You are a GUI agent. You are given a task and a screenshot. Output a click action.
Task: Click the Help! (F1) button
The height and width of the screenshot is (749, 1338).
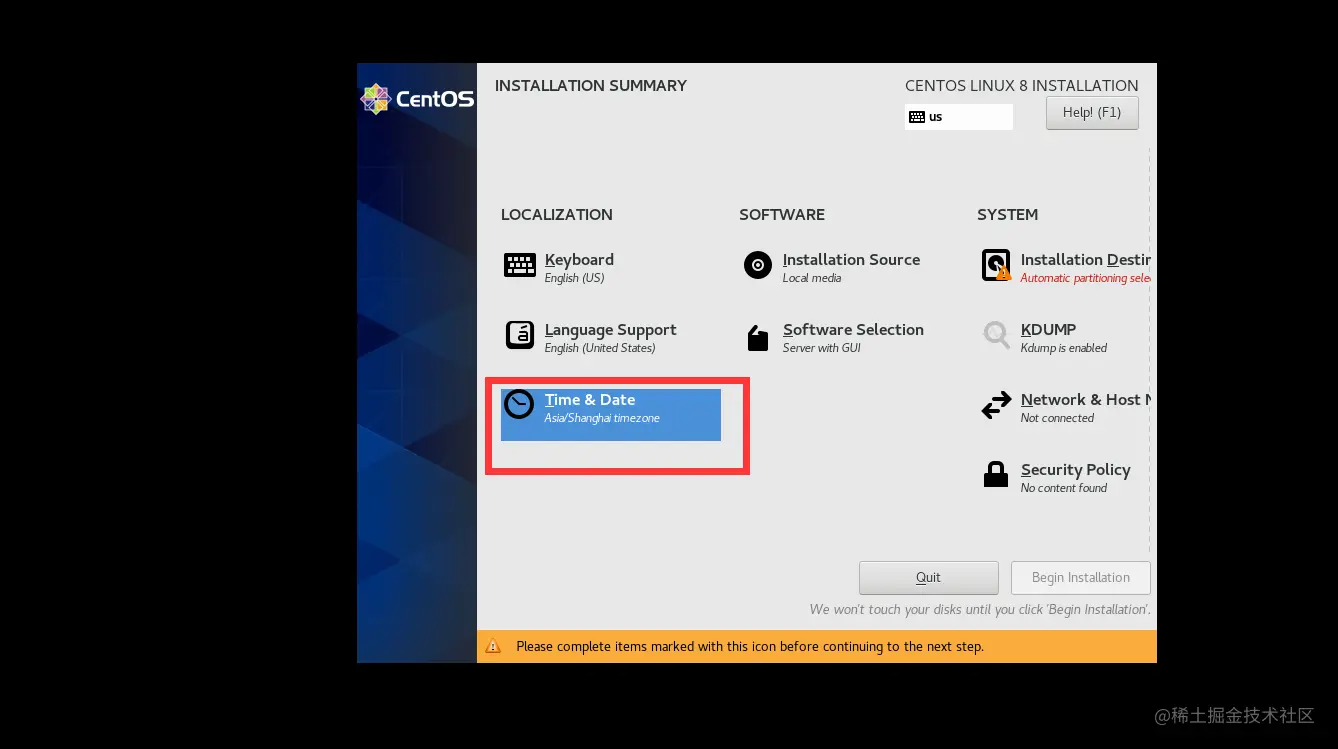1092,112
